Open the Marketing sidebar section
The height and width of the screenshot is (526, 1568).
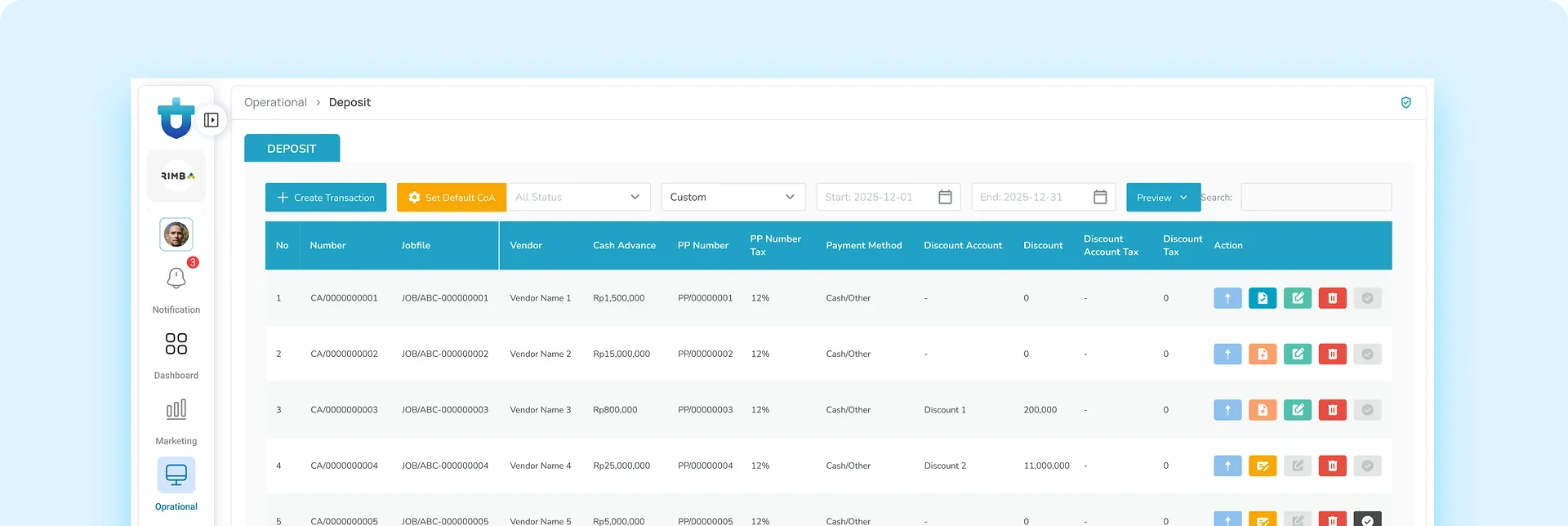click(x=176, y=420)
